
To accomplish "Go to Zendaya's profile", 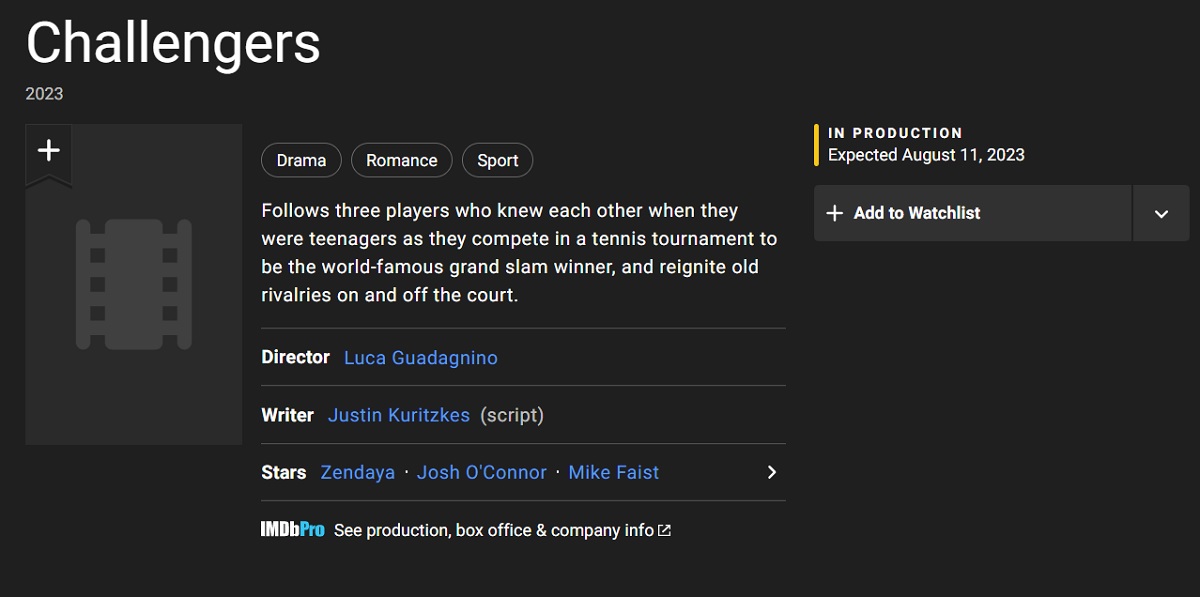I will point(358,472).
